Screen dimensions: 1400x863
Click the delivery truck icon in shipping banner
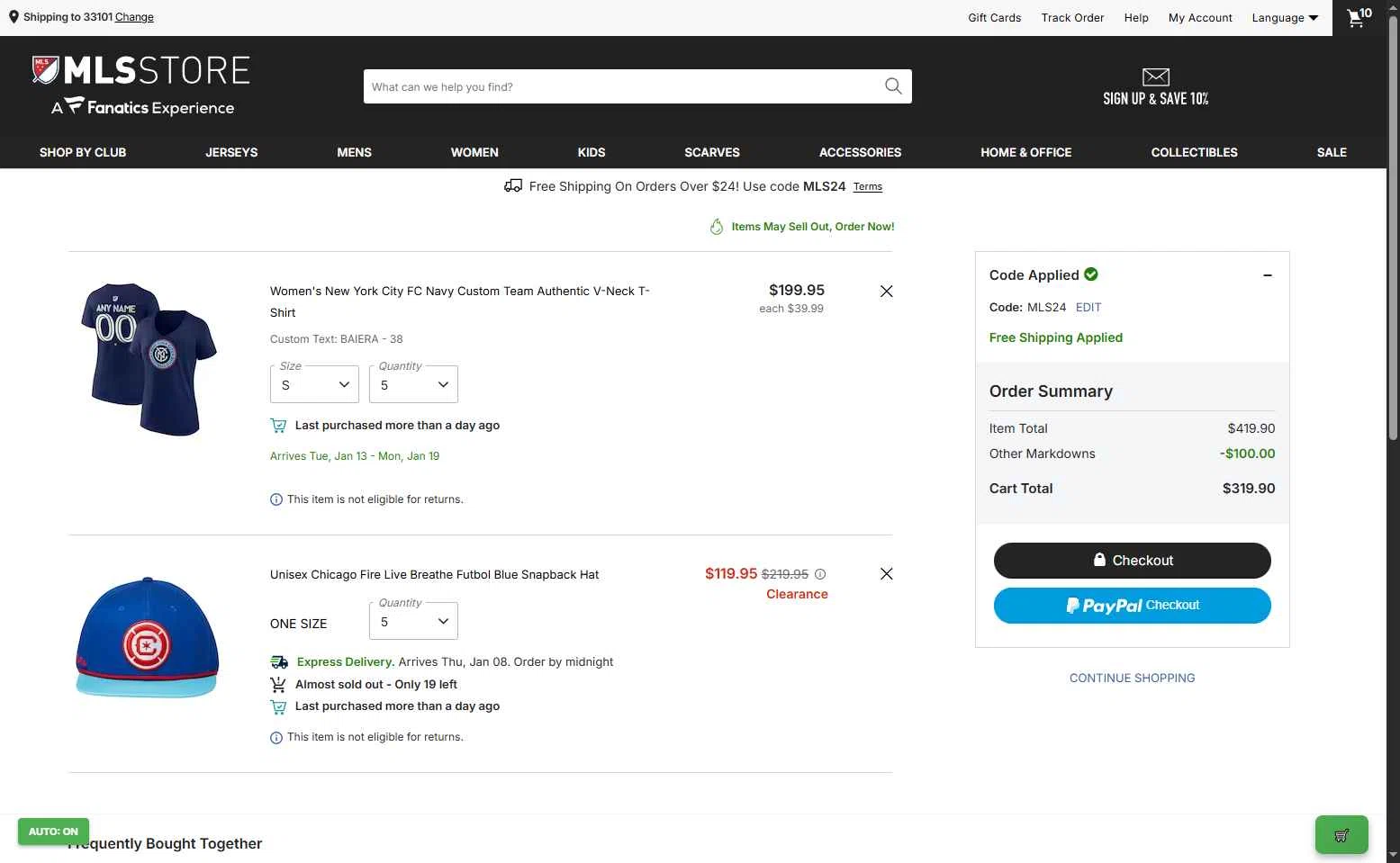coord(513,185)
